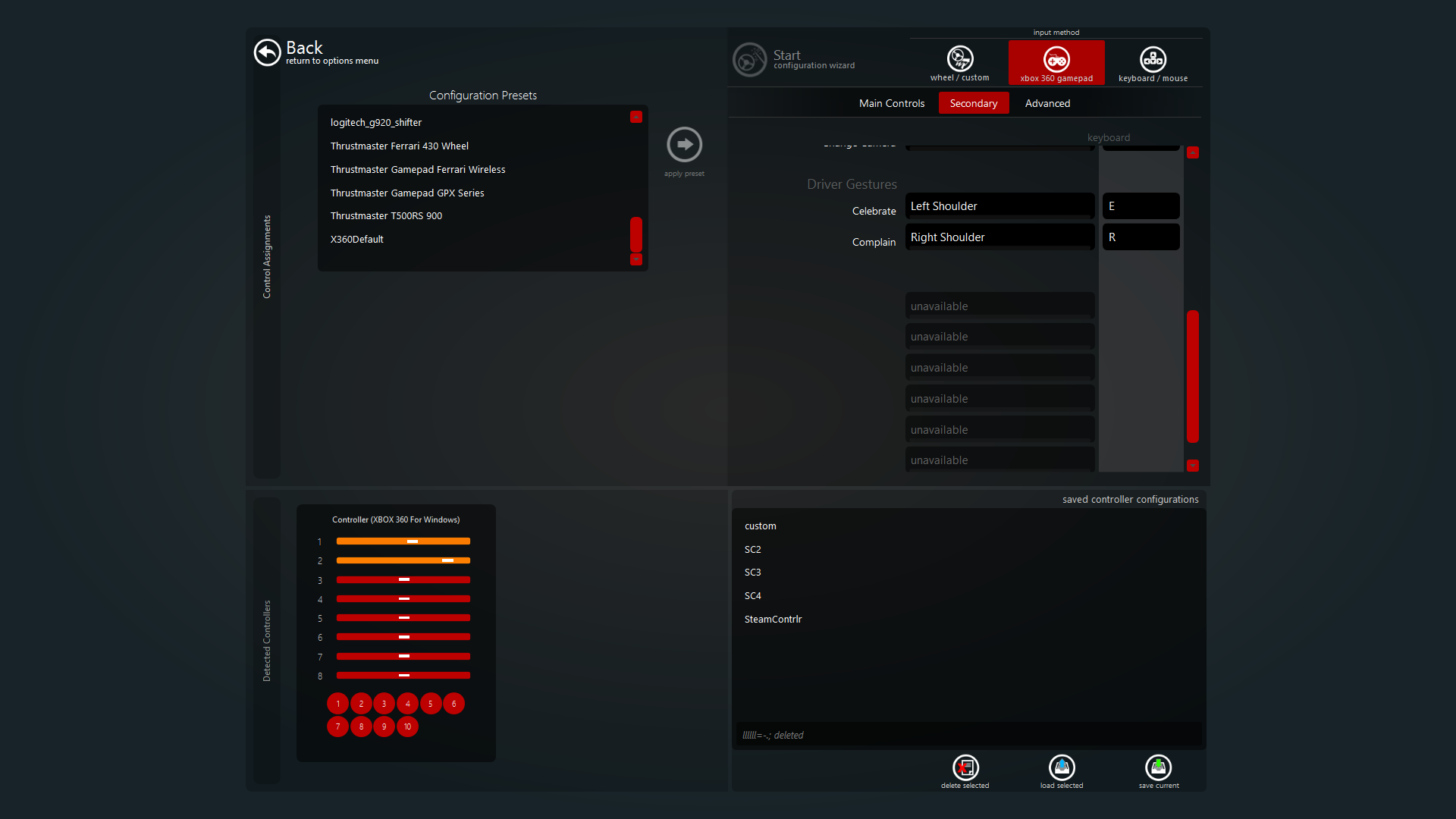Click the Back arrow icon
The width and height of the screenshot is (1456, 819).
coord(267,52)
